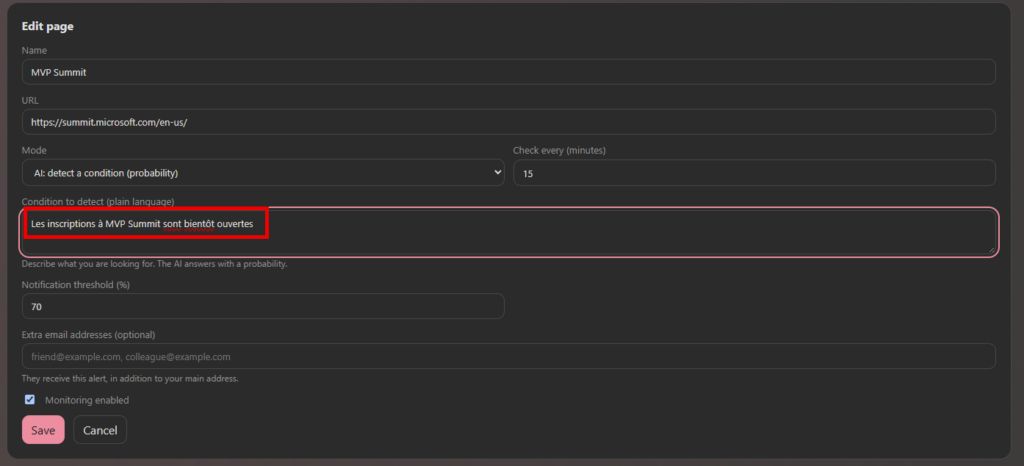Click the Extra email addresses field
The image size is (1024, 466).
pos(508,356)
